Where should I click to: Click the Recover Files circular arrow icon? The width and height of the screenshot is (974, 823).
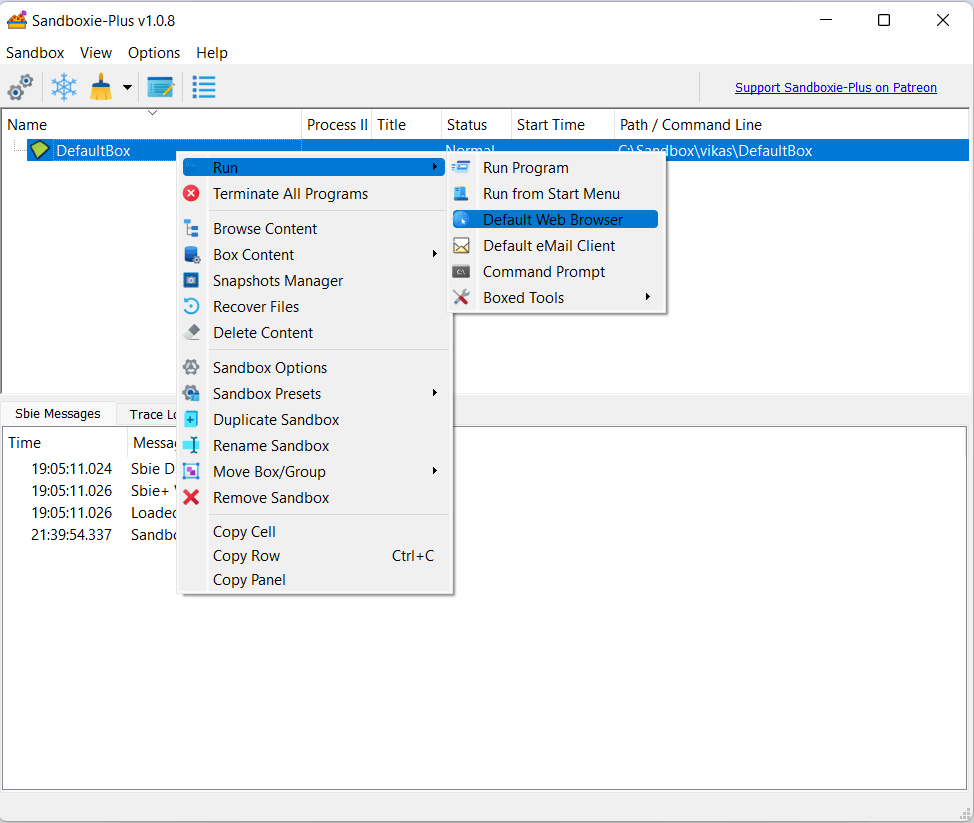pyautogui.click(x=191, y=306)
